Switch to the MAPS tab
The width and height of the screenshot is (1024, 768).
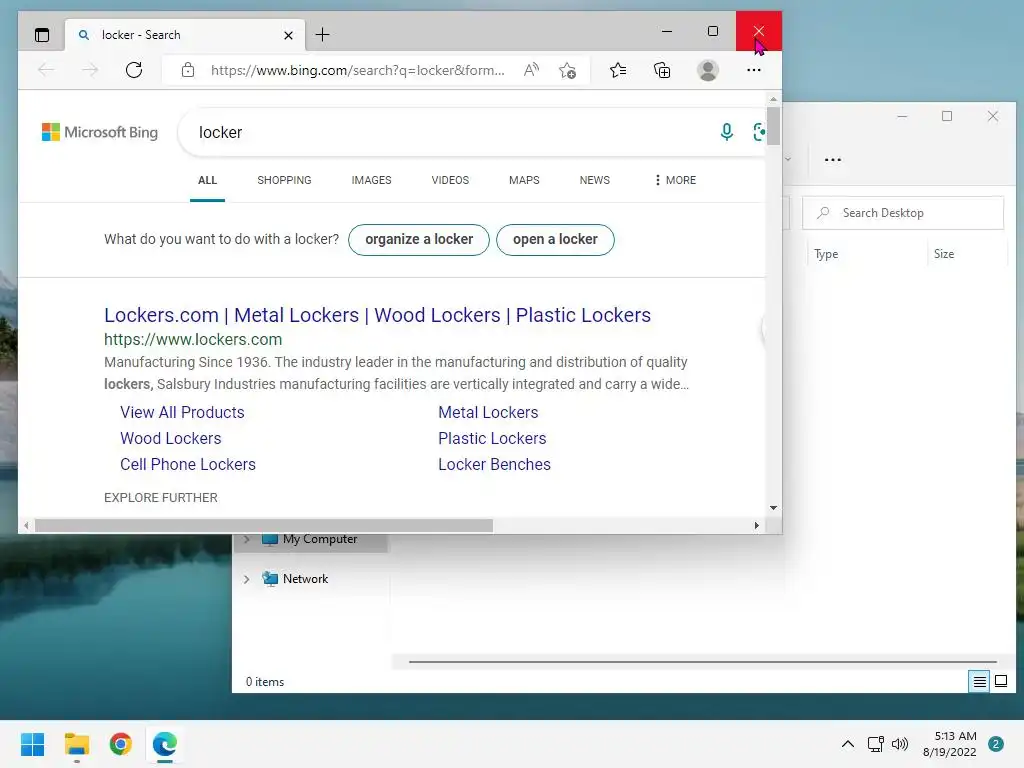point(524,180)
